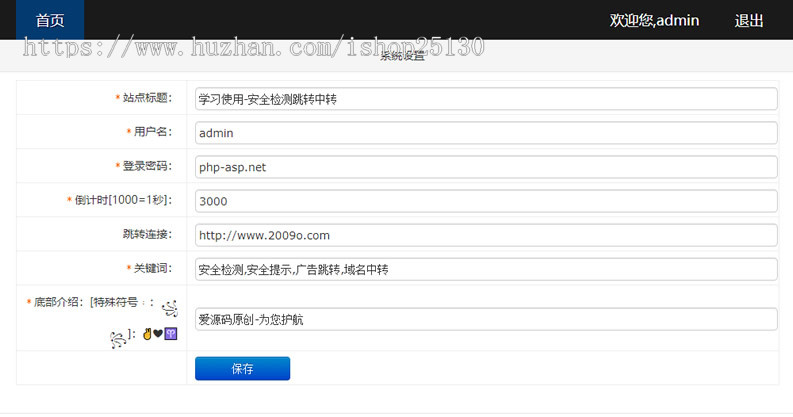Click the 倒计时[1000=1秒] label
793x417 pixels.
coord(123,200)
